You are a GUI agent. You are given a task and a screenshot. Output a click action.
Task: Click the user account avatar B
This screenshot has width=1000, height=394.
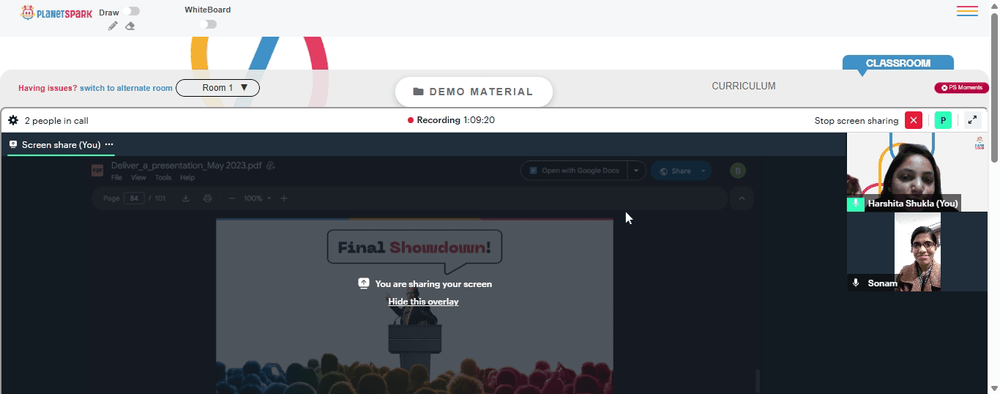[x=738, y=170]
